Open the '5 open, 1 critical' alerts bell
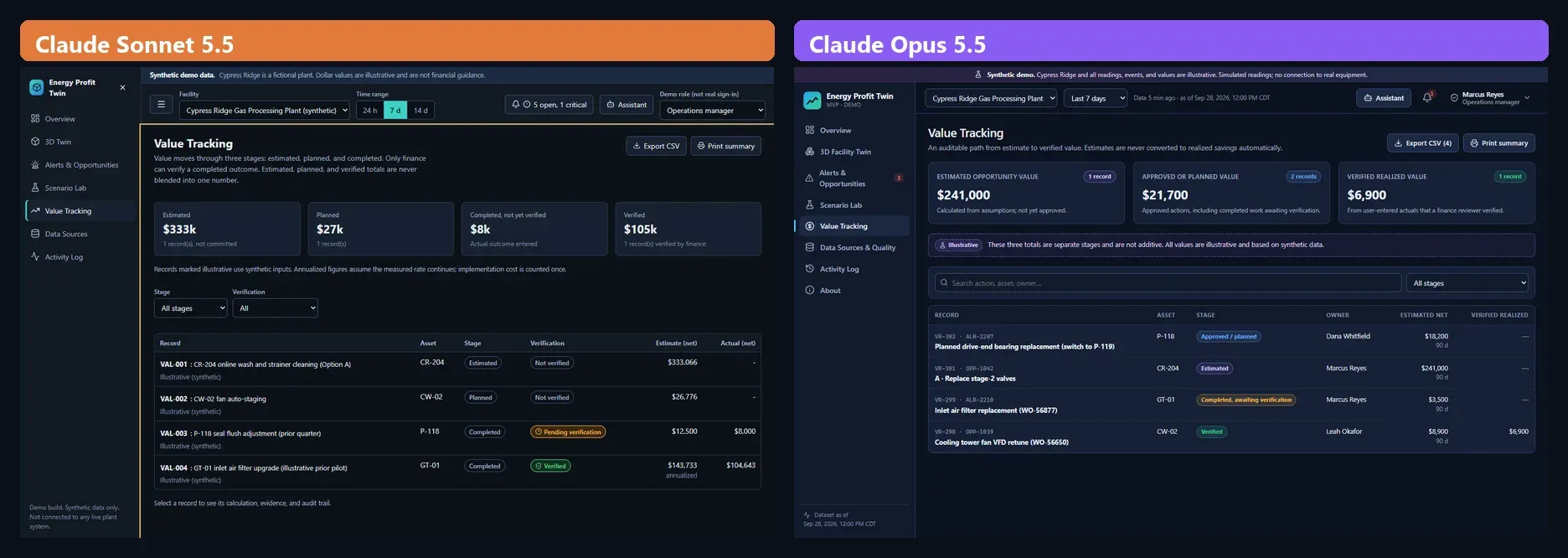Image resolution: width=1568 pixels, height=558 pixels. click(x=549, y=105)
